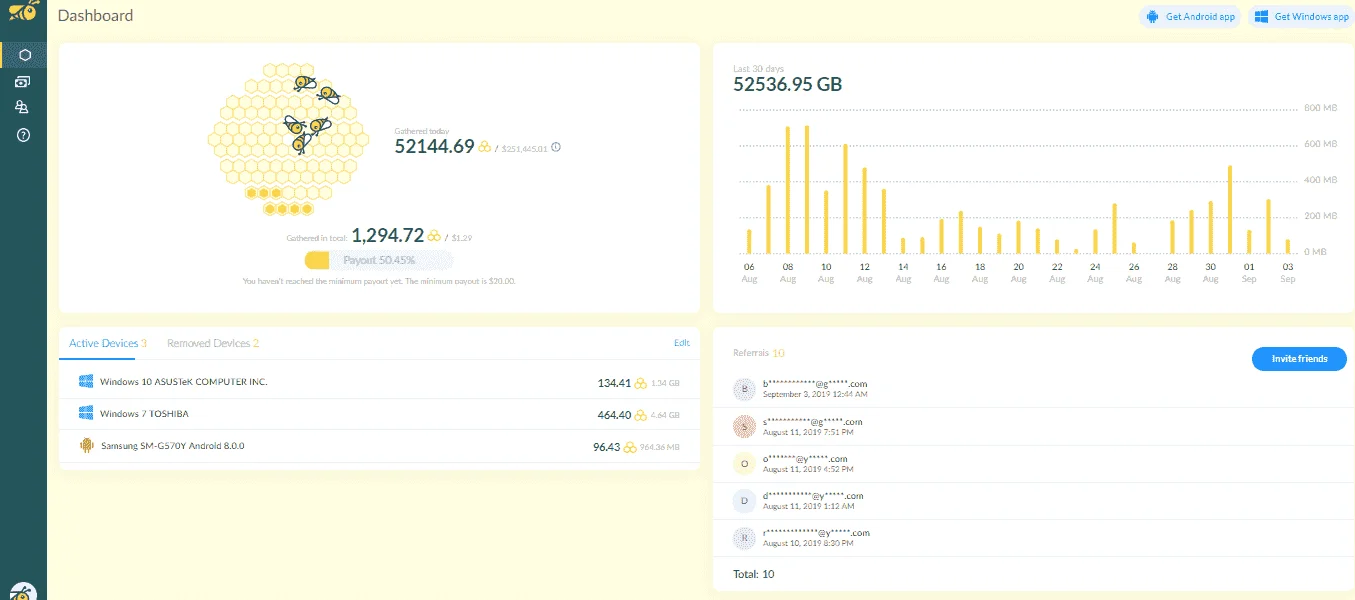Click the 800 MB chart axis label
Image resolution: width=1355 pixels, height=600 pixels.
[1321, 108]
